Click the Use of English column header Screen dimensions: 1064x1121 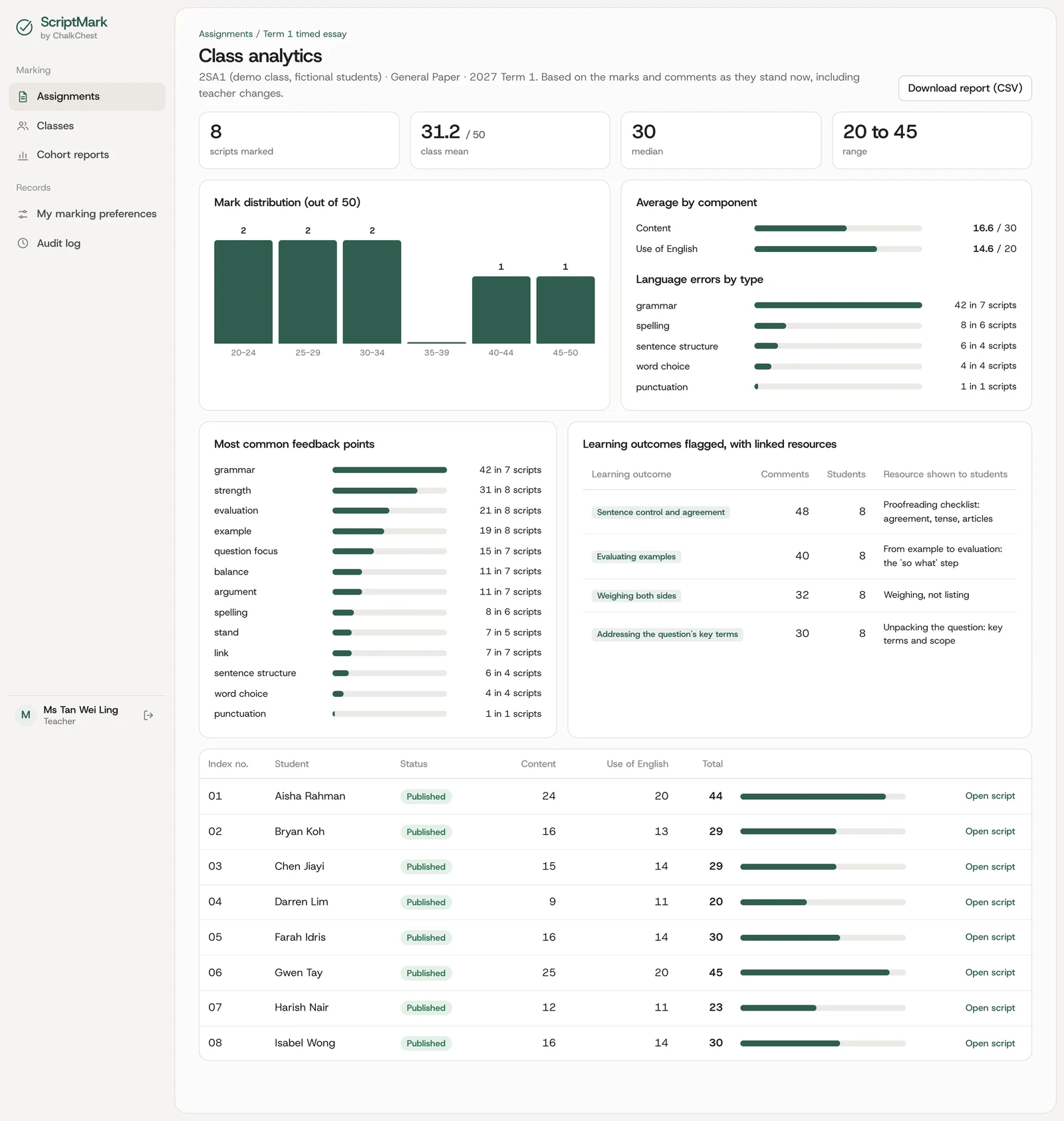(637, 764)
